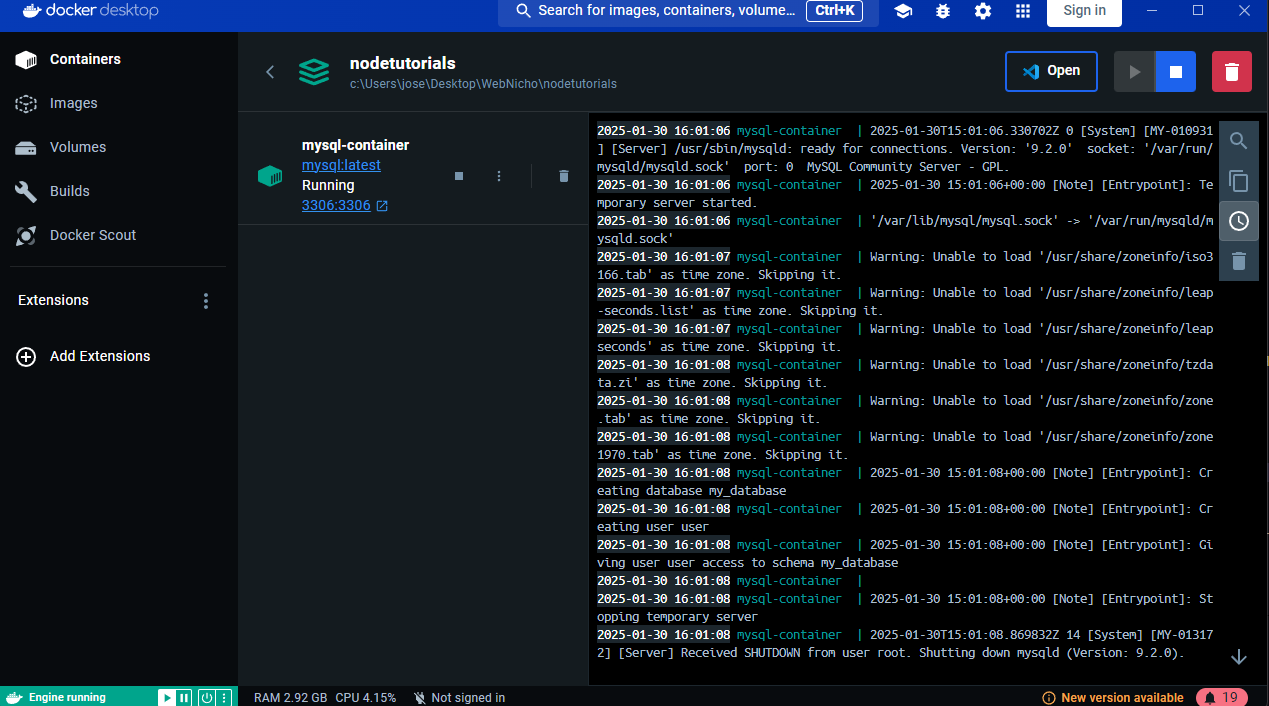Focus the search images, containers, volumes field
The width and height of the screenshot is (1269, 706).
click(689, 11)
